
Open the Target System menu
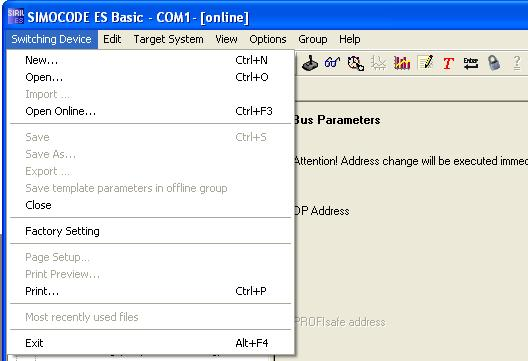click(x=168, y=39)
